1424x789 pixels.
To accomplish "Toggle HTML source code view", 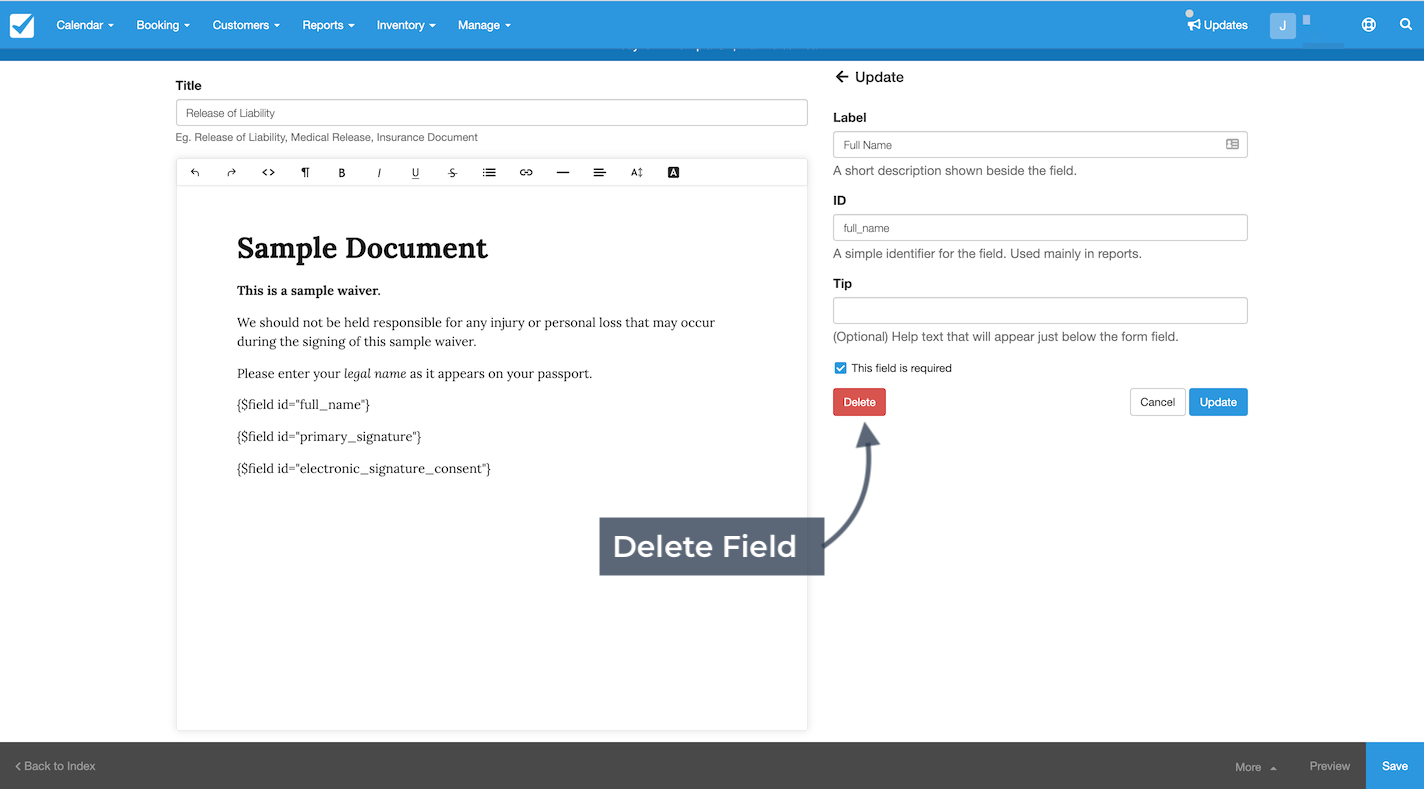I will click(x=268, y=173).
